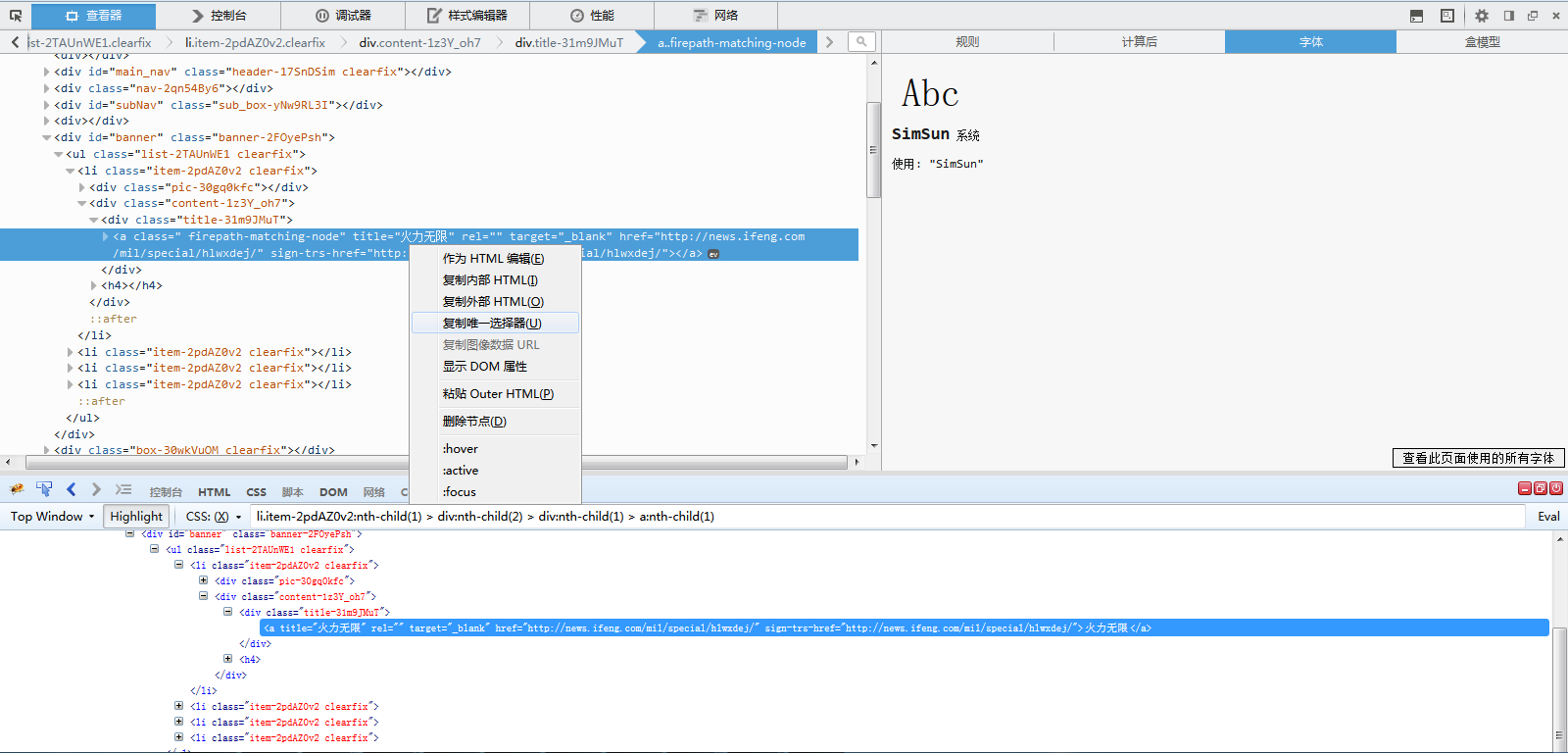
Task: Click 查看此页面使用的所有字体 button
Action: pyautogui.click(x=1478, y=458)
